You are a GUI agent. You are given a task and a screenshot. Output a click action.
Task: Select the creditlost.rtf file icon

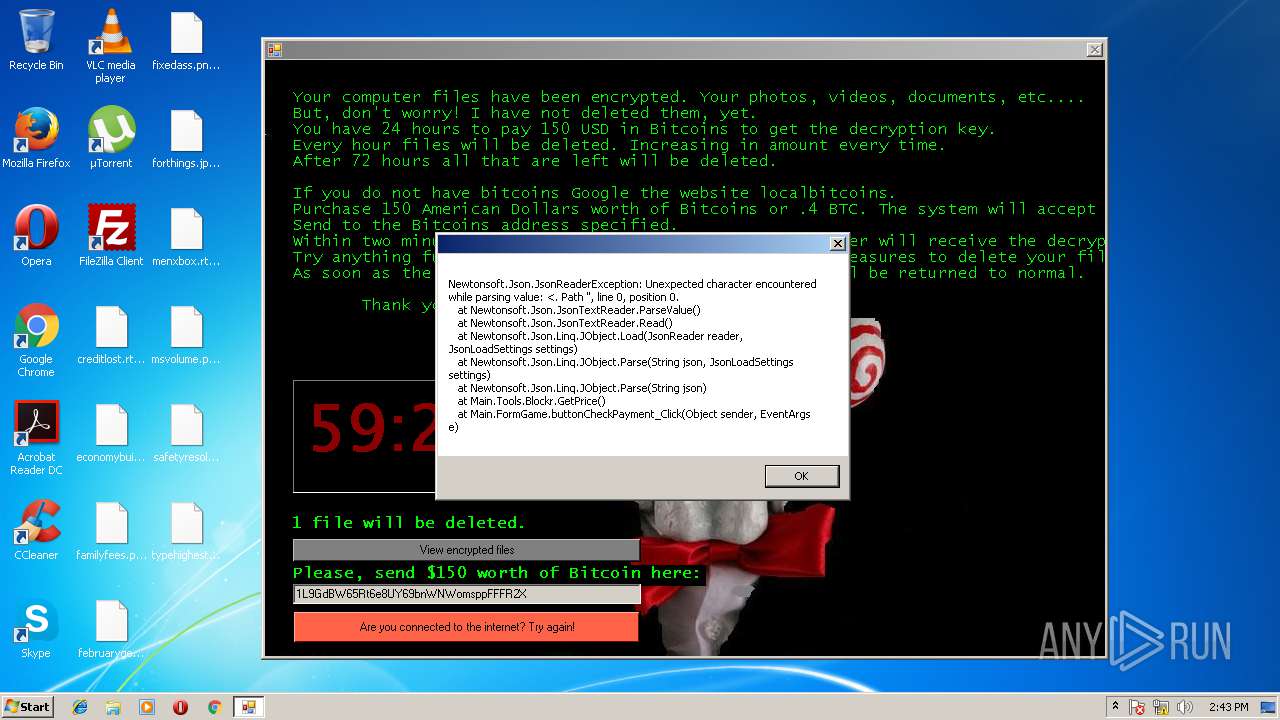(110, 334)
